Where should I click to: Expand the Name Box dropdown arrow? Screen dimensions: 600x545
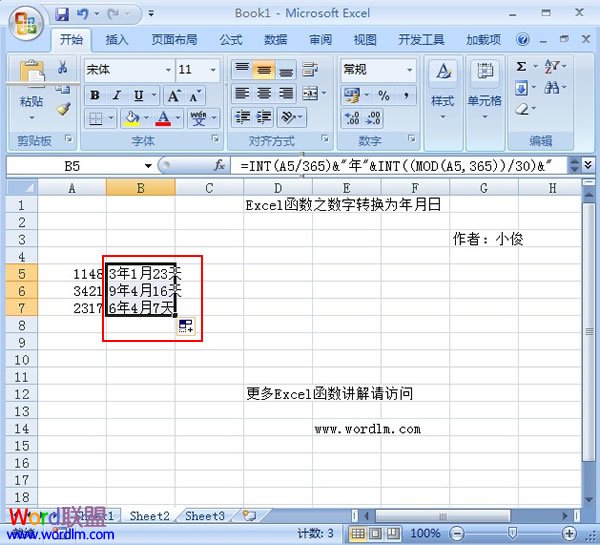(148, 166)
